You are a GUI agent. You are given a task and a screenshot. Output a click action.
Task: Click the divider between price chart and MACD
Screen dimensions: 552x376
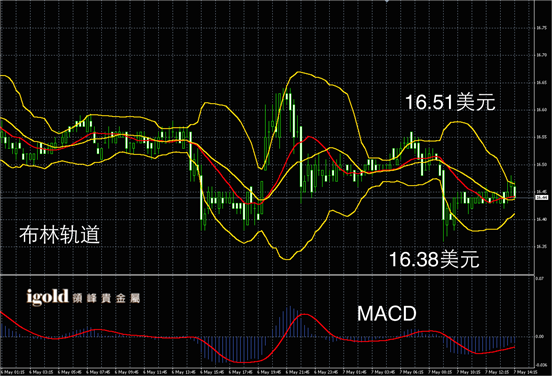(267, 275)
